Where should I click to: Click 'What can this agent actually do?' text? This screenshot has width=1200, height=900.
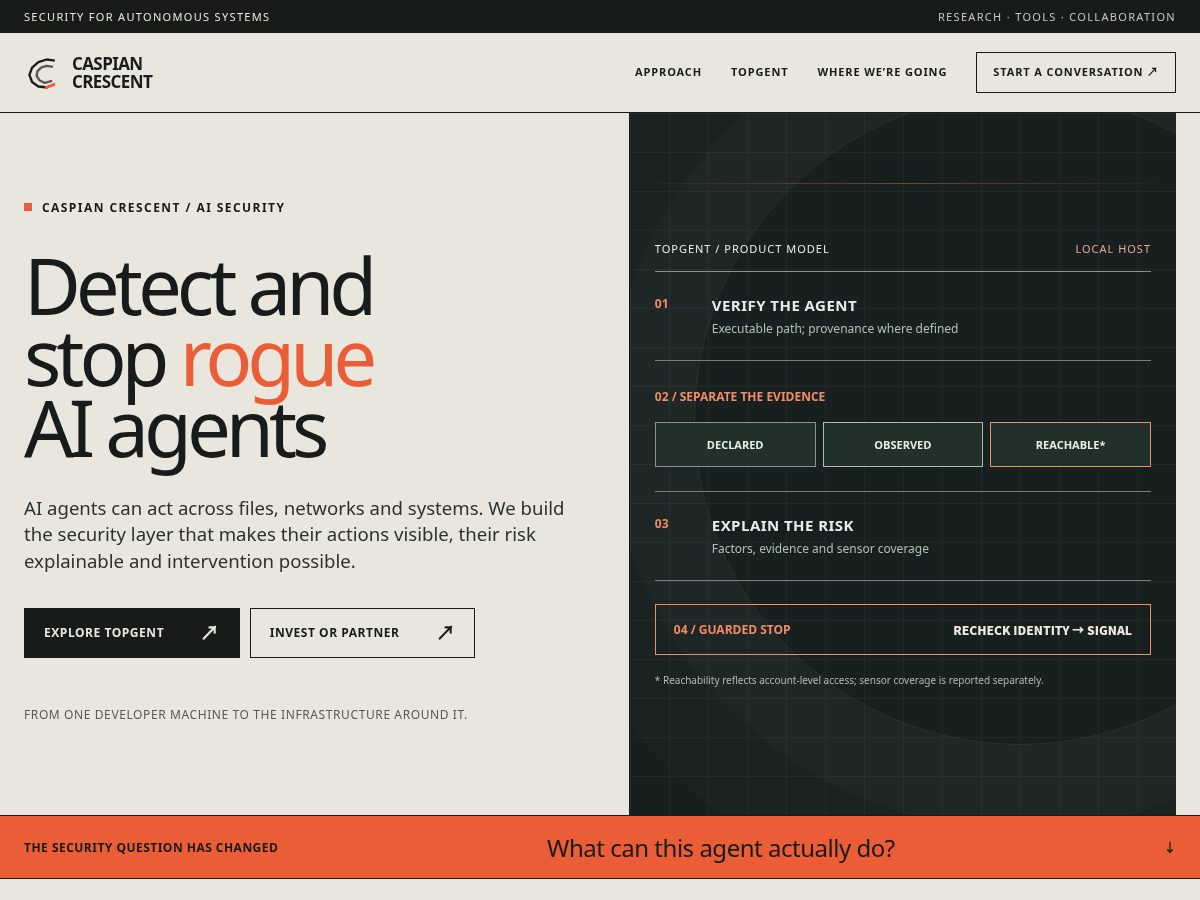[x=721, y=848]
